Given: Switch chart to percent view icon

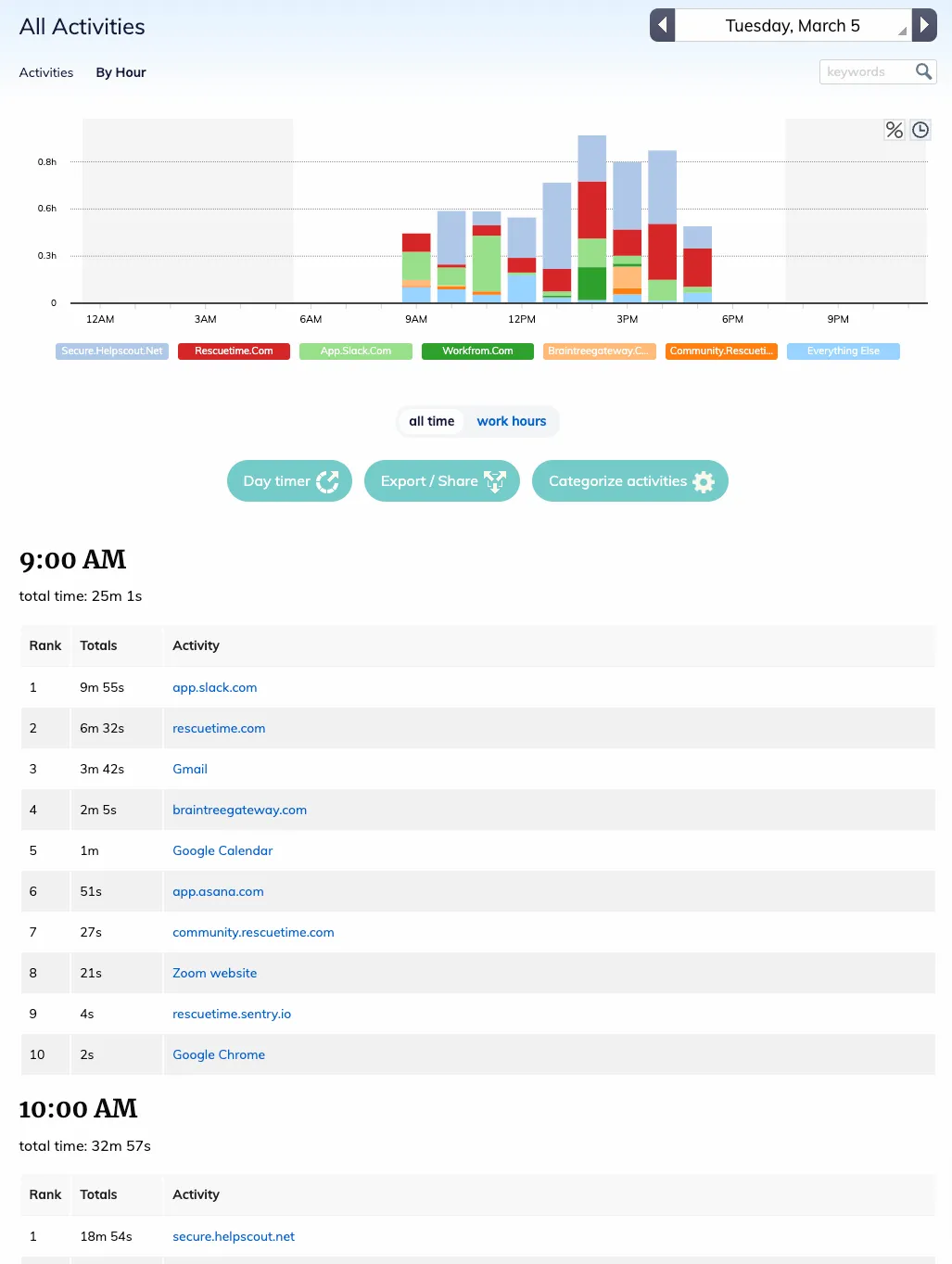Looking at the screenshot, I should coord(894,130).
